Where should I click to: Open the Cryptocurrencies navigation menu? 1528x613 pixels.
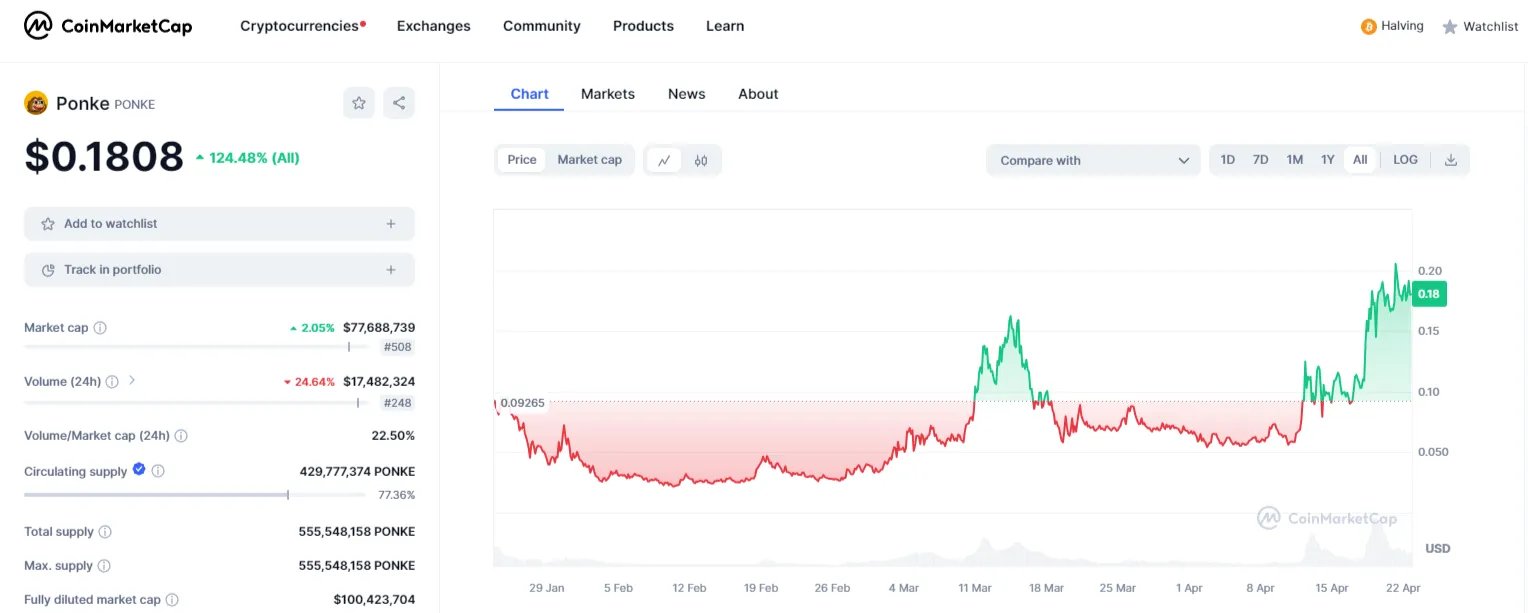(x=302, y=26)
